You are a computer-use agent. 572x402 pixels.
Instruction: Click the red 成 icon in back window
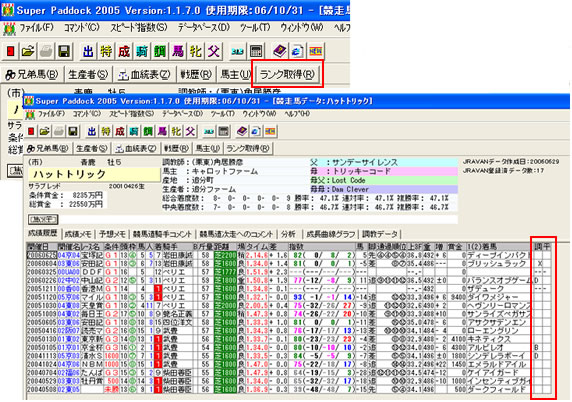[x=124, y=51]
